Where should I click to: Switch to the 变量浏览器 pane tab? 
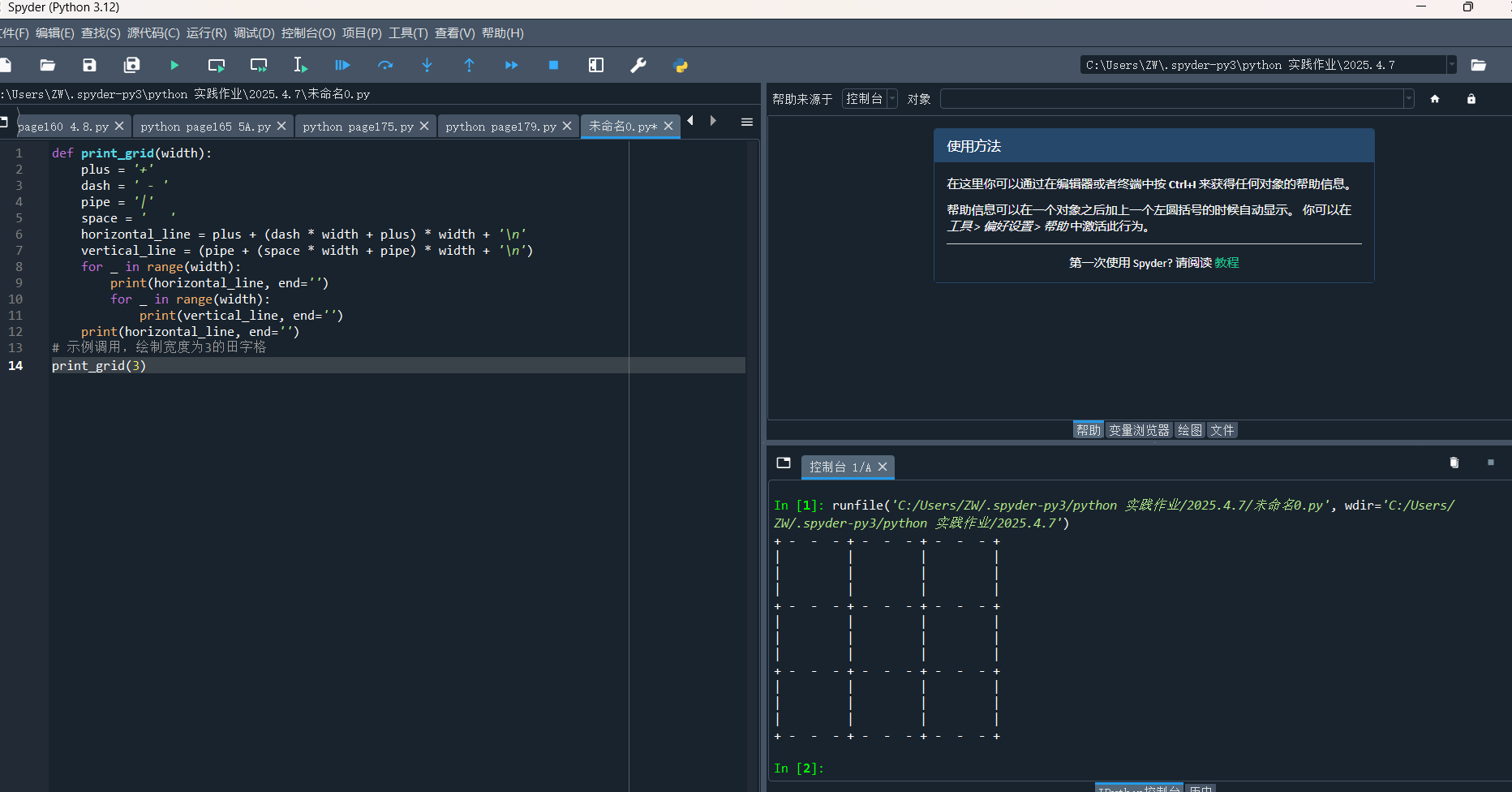coord(1139,430)
